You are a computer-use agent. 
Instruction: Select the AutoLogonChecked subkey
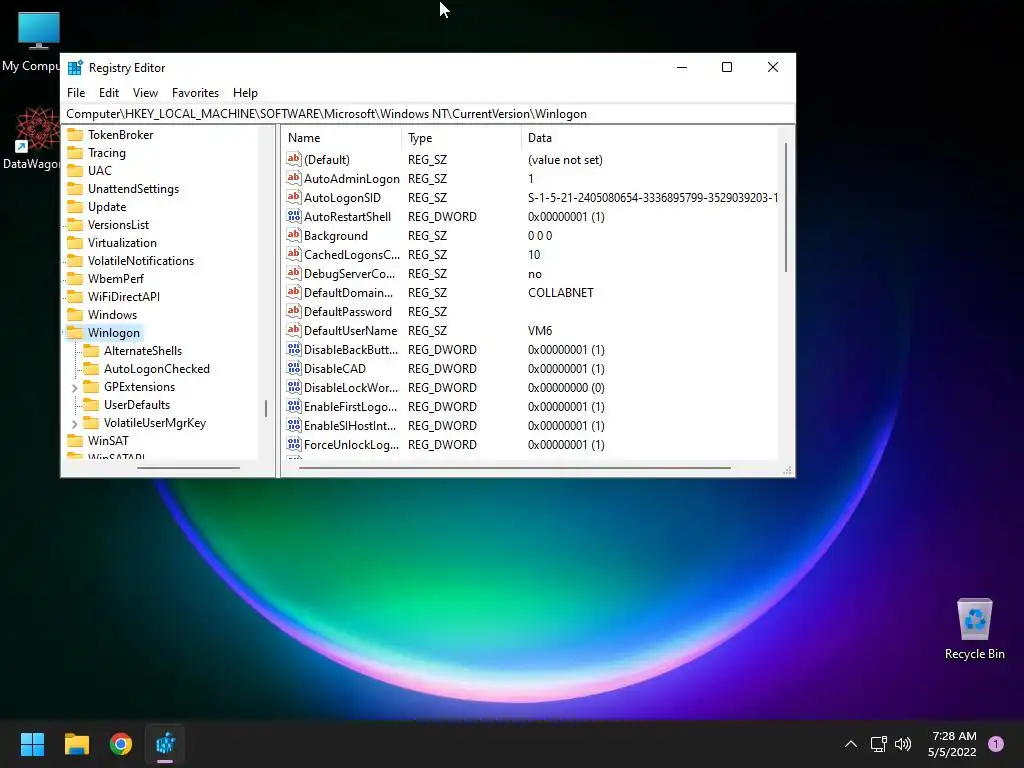[x=157, y=369]
